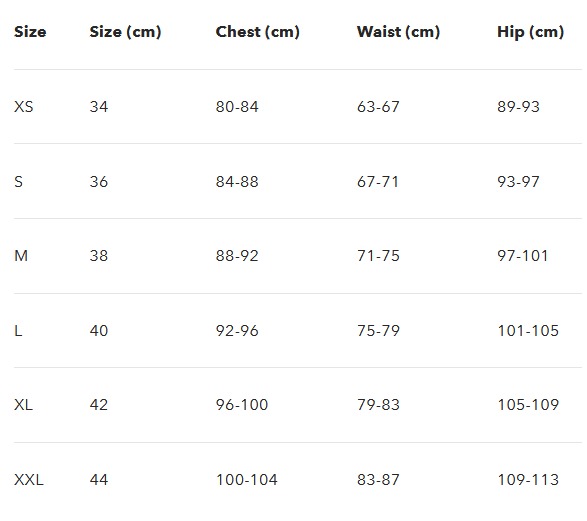Click the 67-71 waist measurement cell

(x=378, y=182)
